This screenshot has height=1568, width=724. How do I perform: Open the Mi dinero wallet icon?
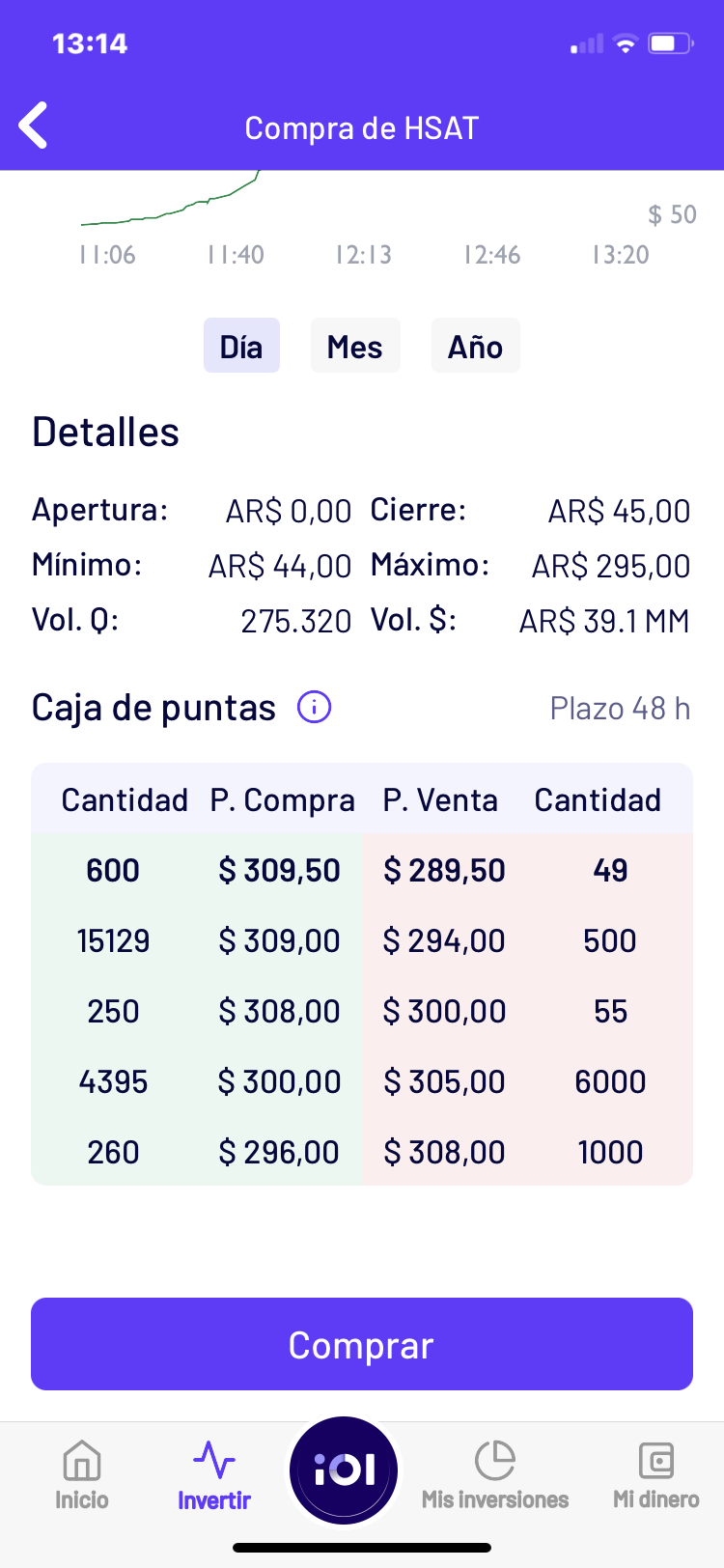[656, 1459]
